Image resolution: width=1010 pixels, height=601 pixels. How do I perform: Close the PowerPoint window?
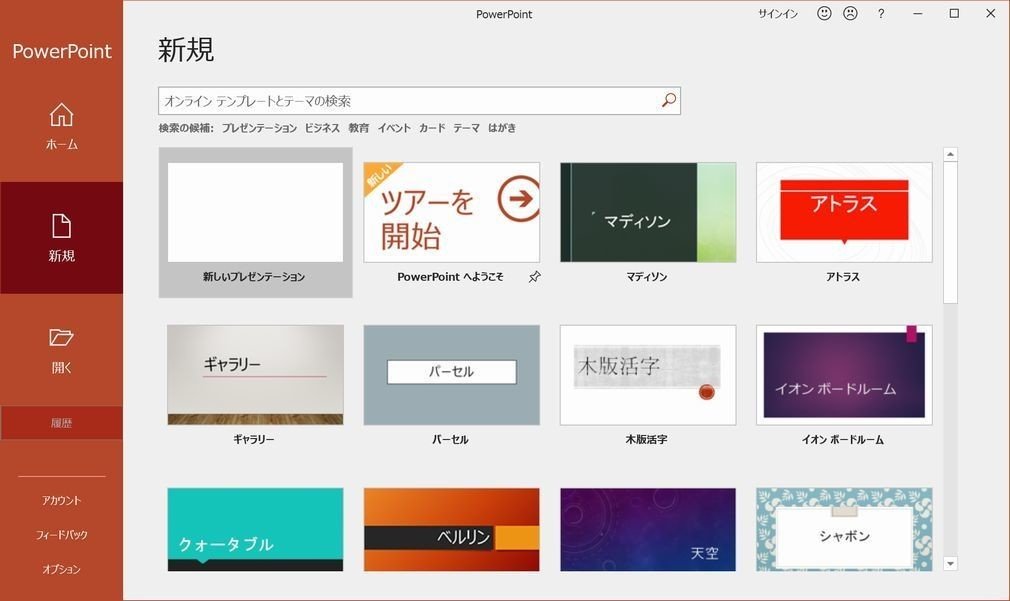[991, 14]
